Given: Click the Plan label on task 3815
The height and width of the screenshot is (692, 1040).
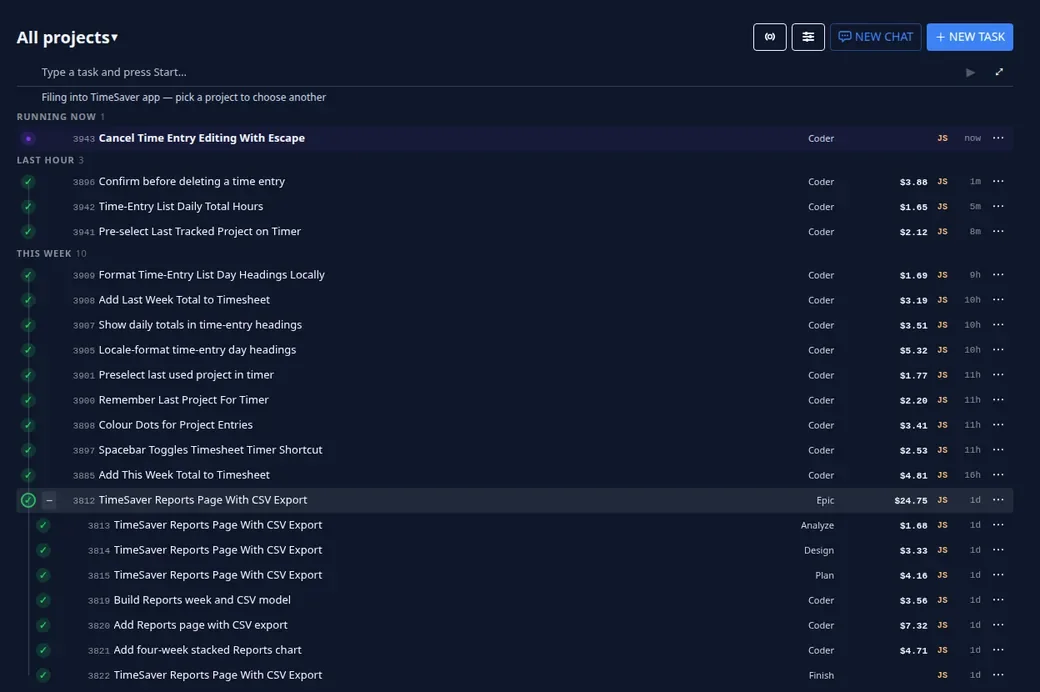Looking at the screenshot, I should point(824,575).
